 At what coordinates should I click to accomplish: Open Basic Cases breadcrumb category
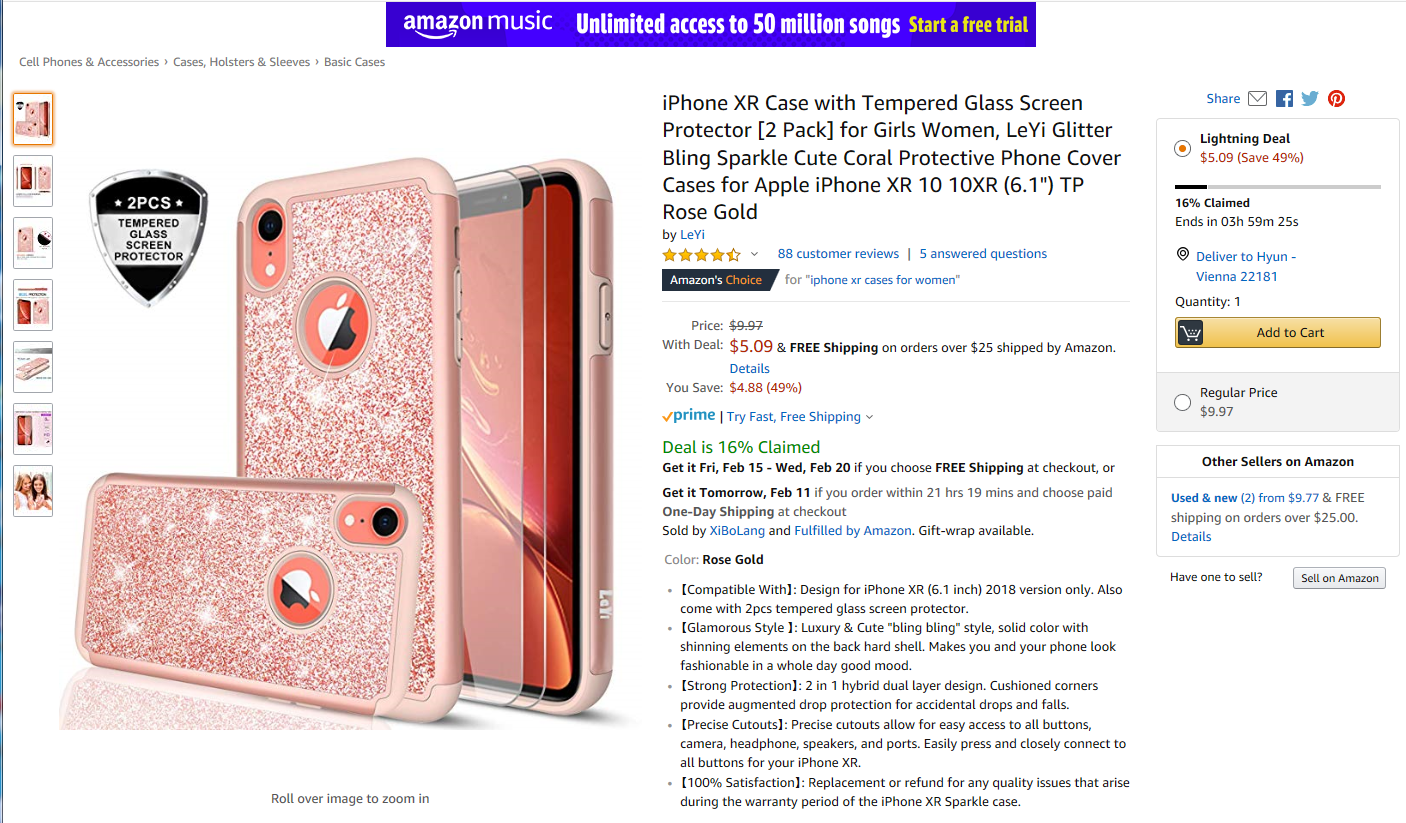354,62
